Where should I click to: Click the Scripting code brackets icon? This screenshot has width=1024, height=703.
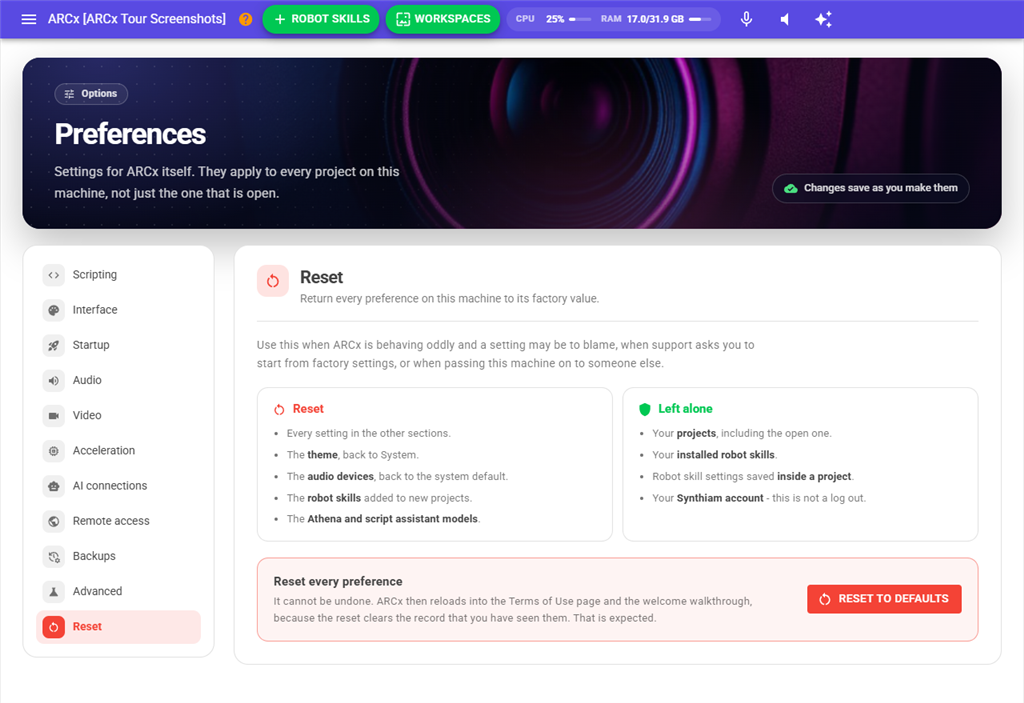point(54,275)
